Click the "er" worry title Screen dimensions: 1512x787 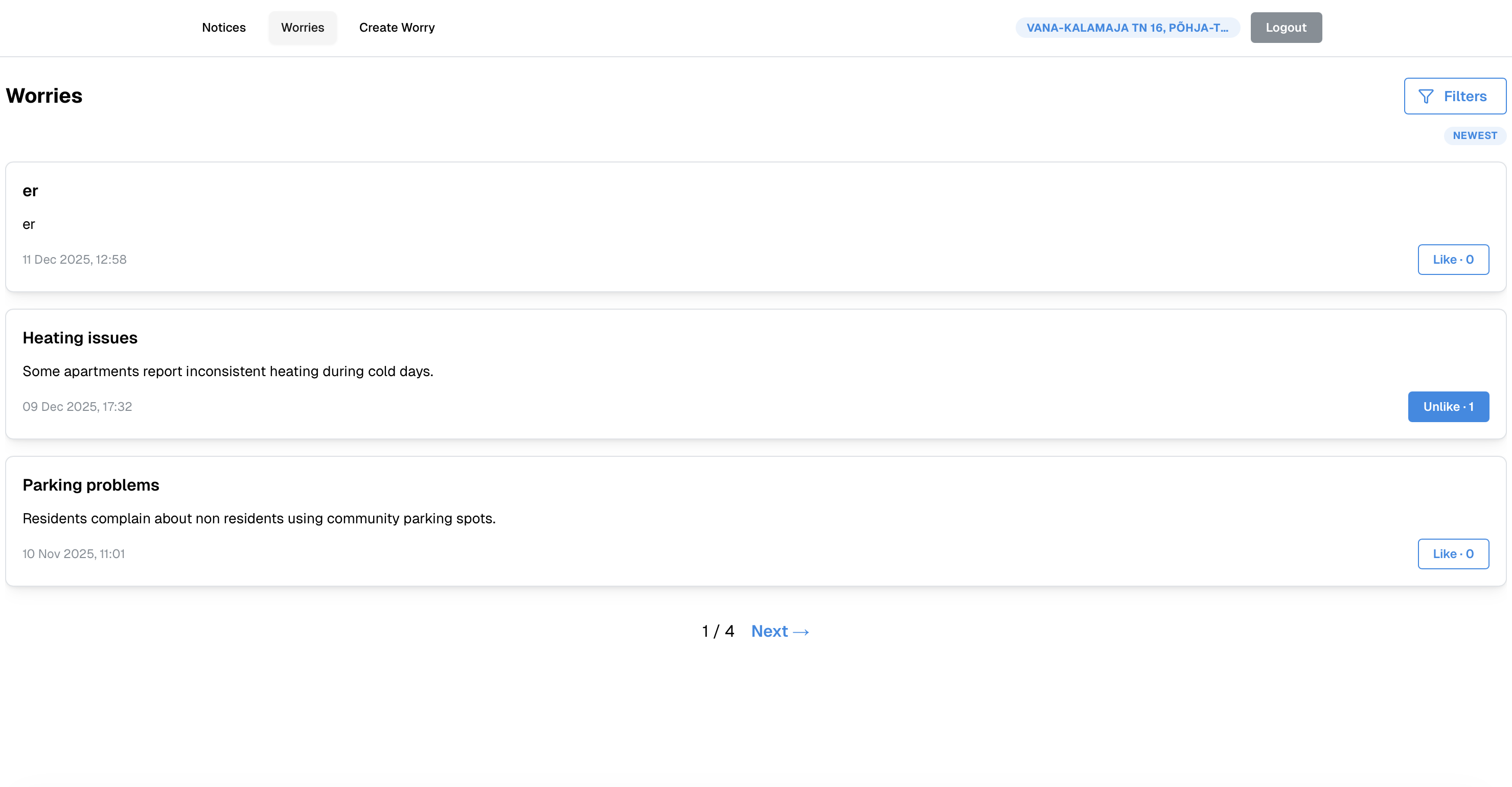30,191
